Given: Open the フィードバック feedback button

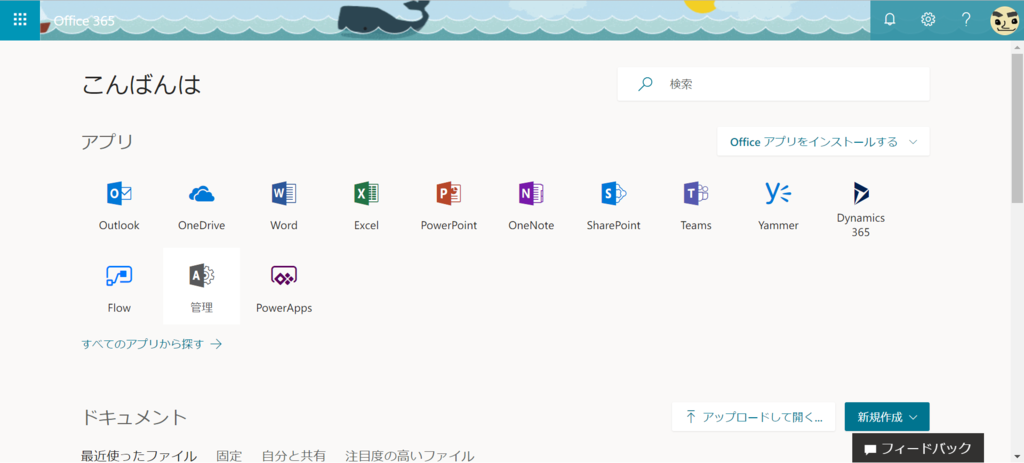Looking at the screenshot, I should coord(918,449).
